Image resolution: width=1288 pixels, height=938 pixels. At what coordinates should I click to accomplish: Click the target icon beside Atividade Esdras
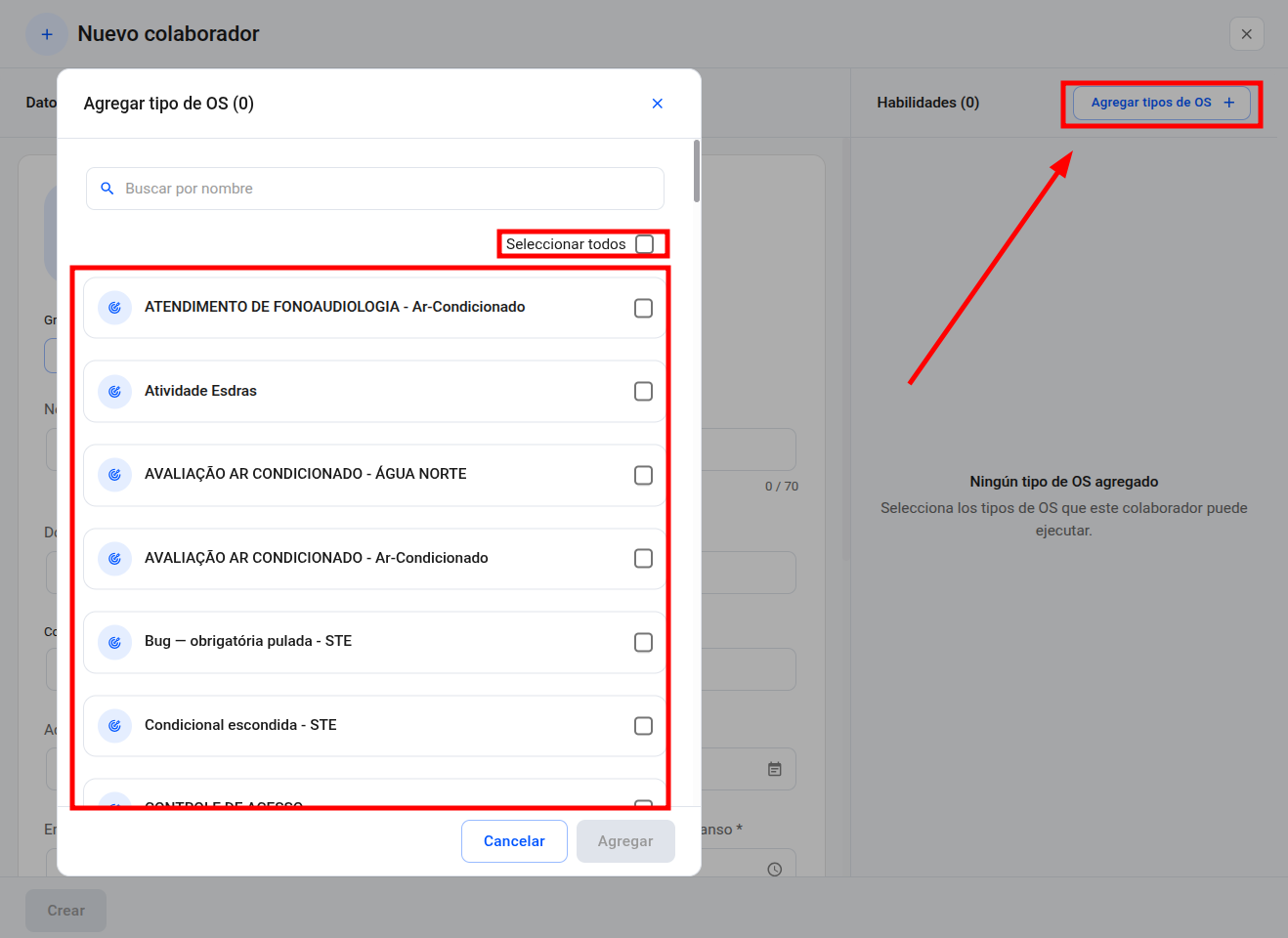(114, 391)
